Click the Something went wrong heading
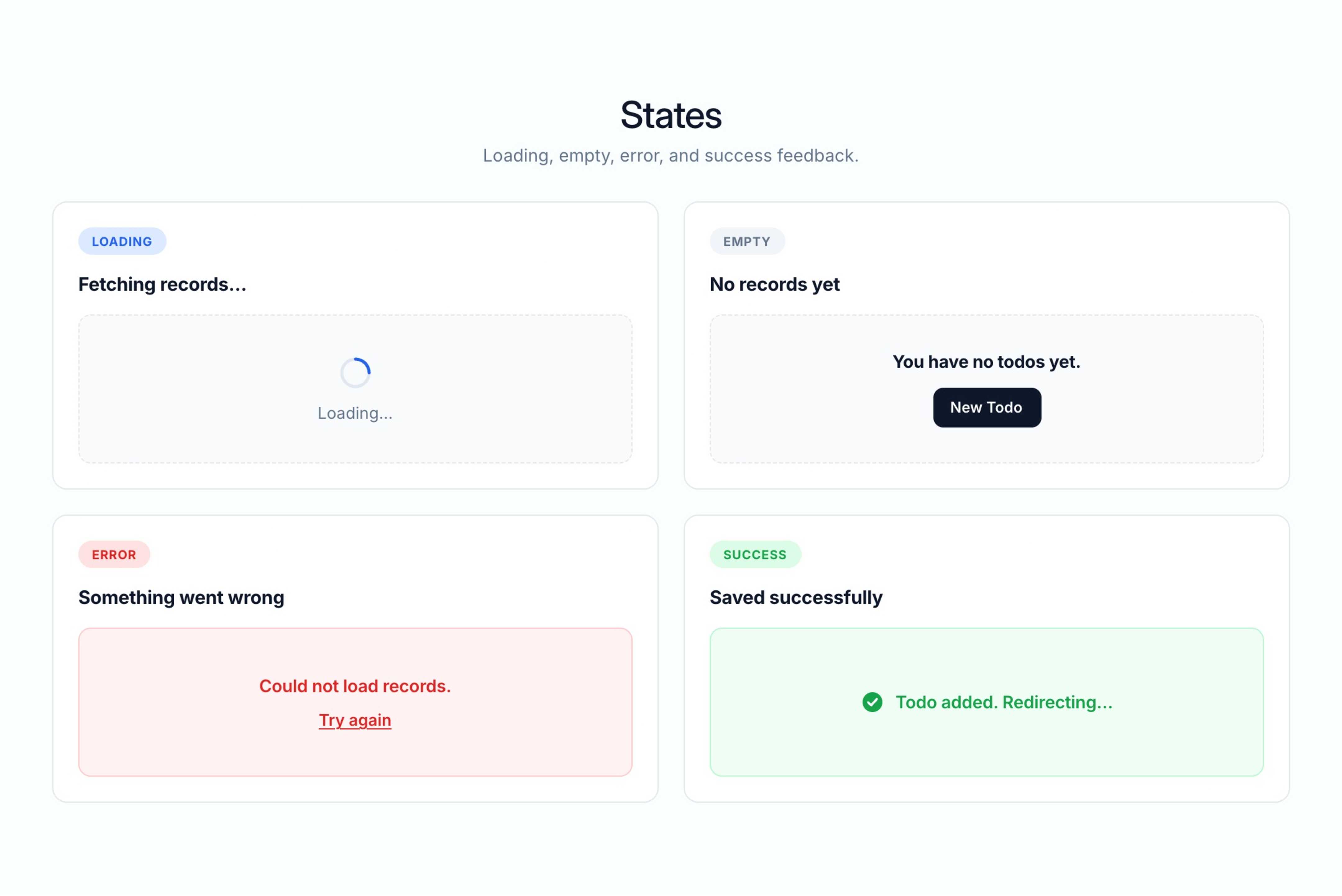The image size is (1342, 896). pos(181,597)
